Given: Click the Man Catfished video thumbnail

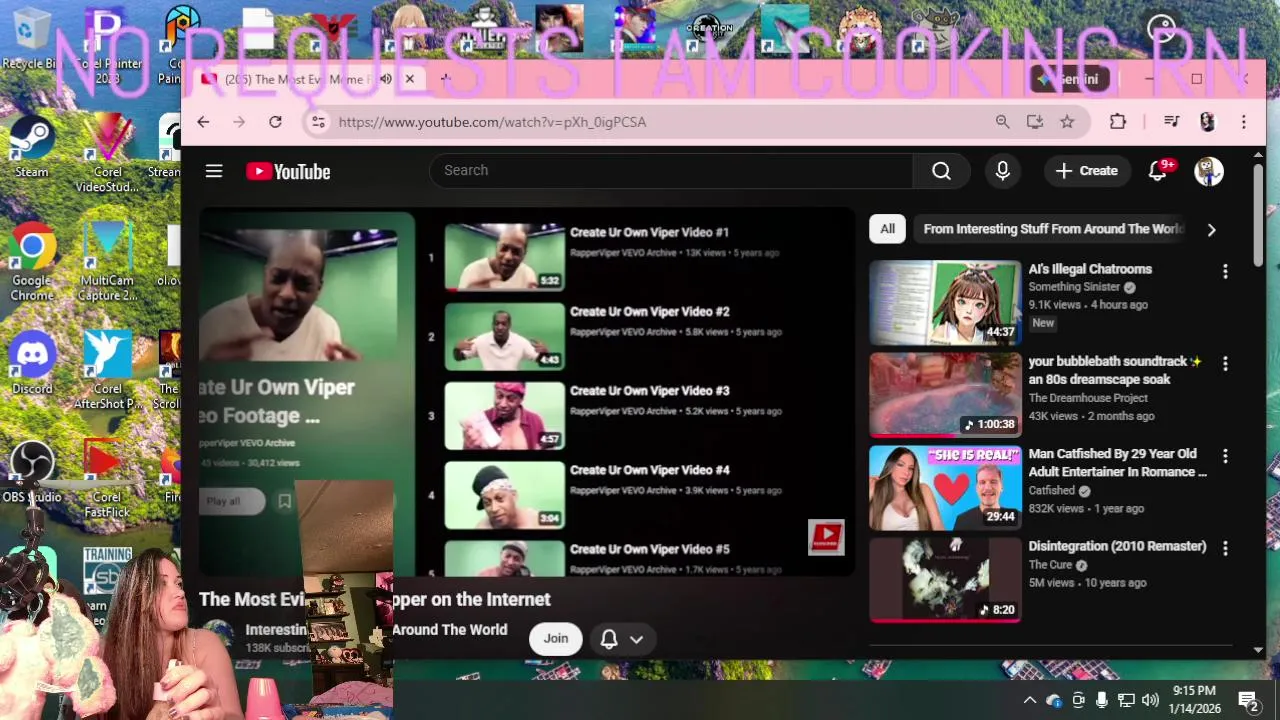Looking at the screenshot, I should point(945,488).
